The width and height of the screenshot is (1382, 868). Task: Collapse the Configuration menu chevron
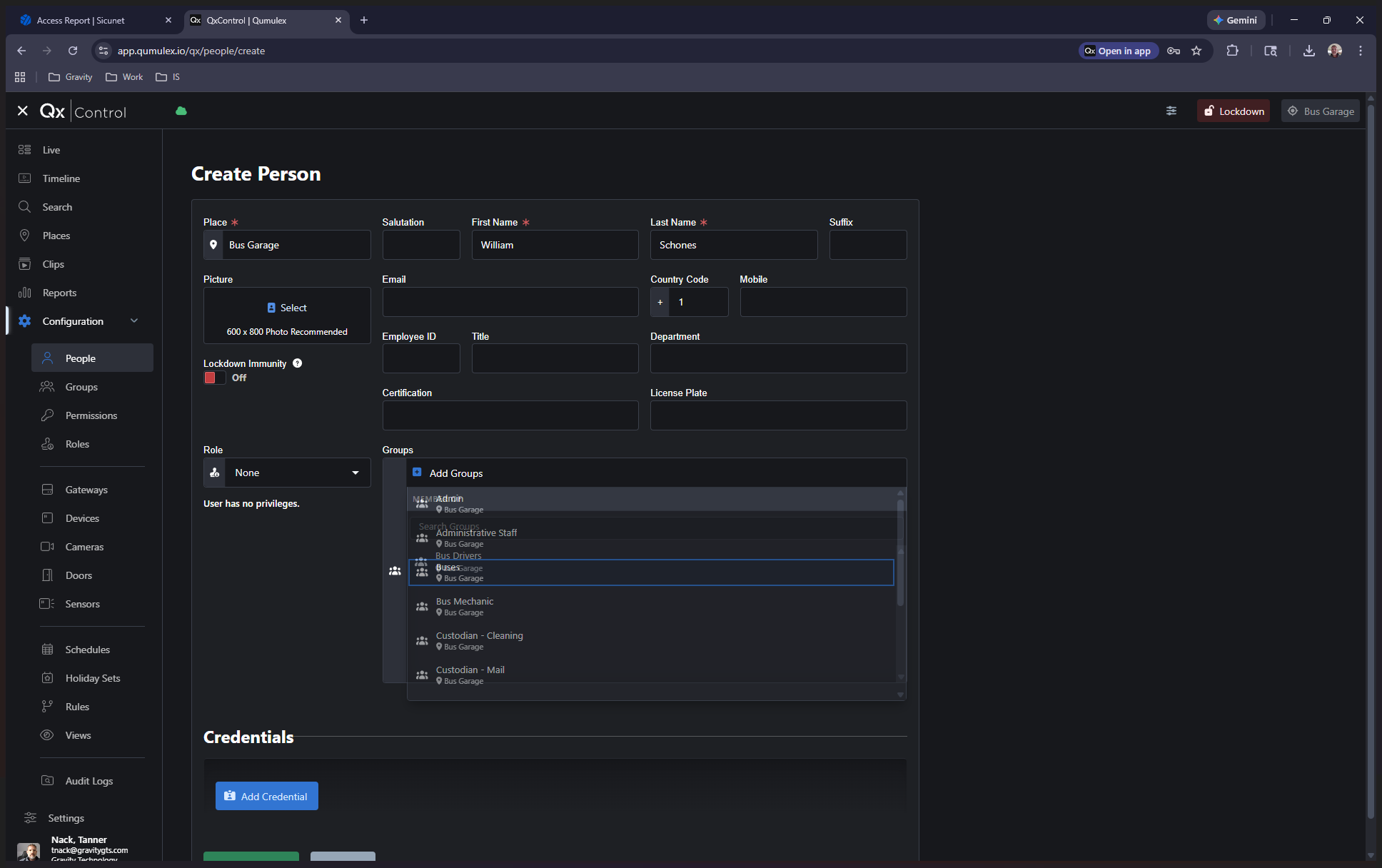point(134,321)
